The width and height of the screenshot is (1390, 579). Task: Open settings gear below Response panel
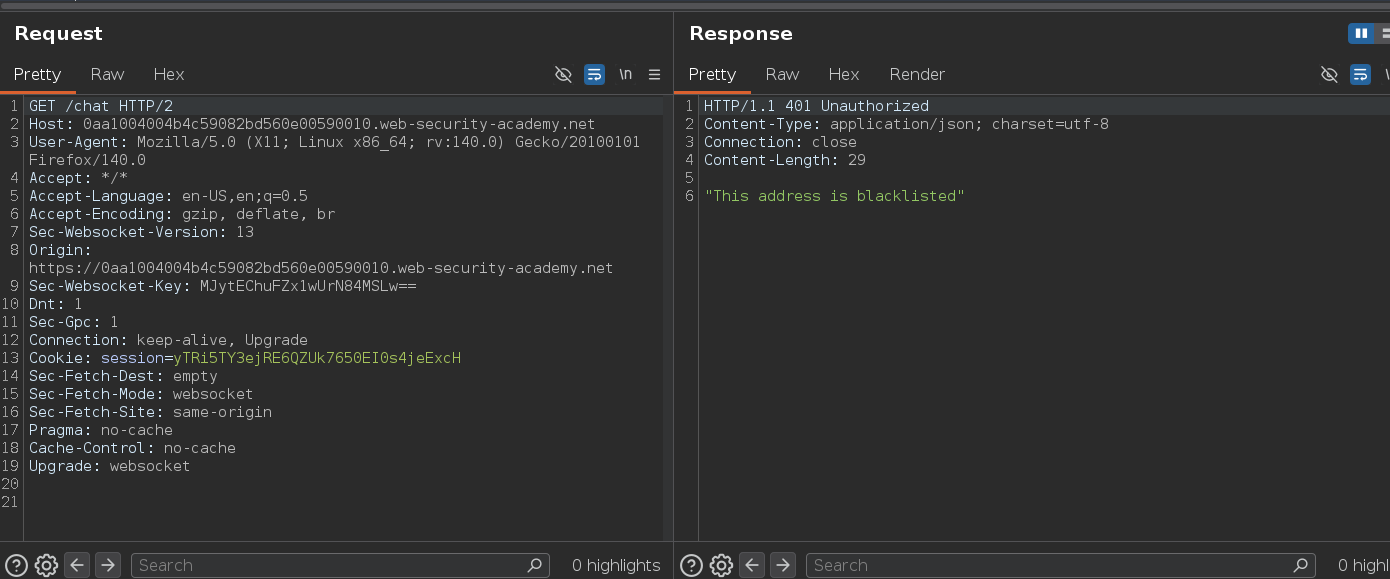point(721,565)
